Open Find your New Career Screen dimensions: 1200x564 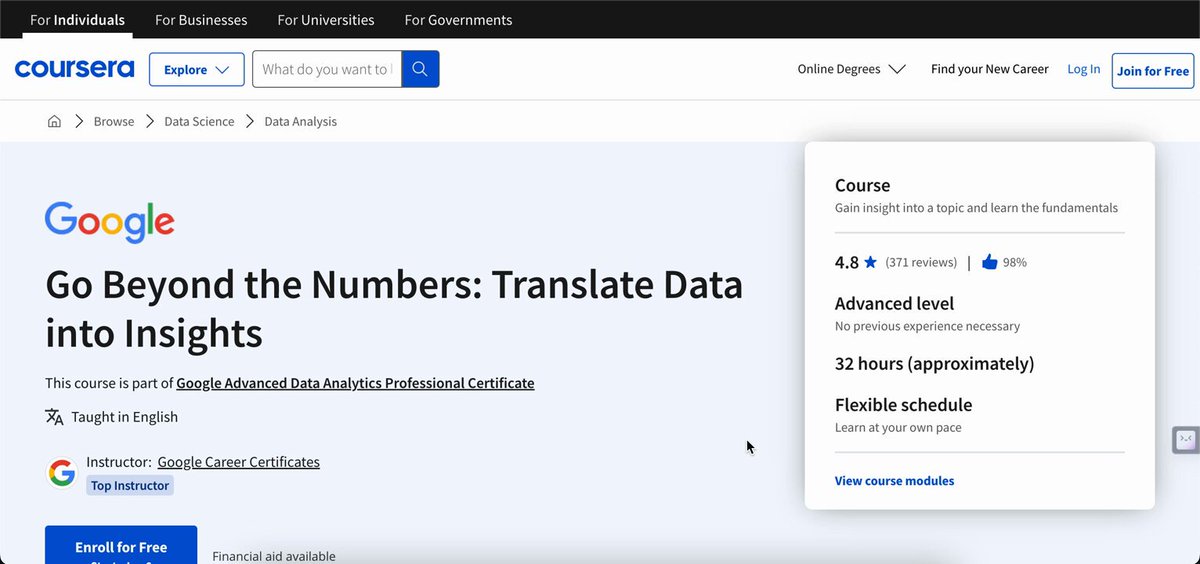tap(990, 69)
